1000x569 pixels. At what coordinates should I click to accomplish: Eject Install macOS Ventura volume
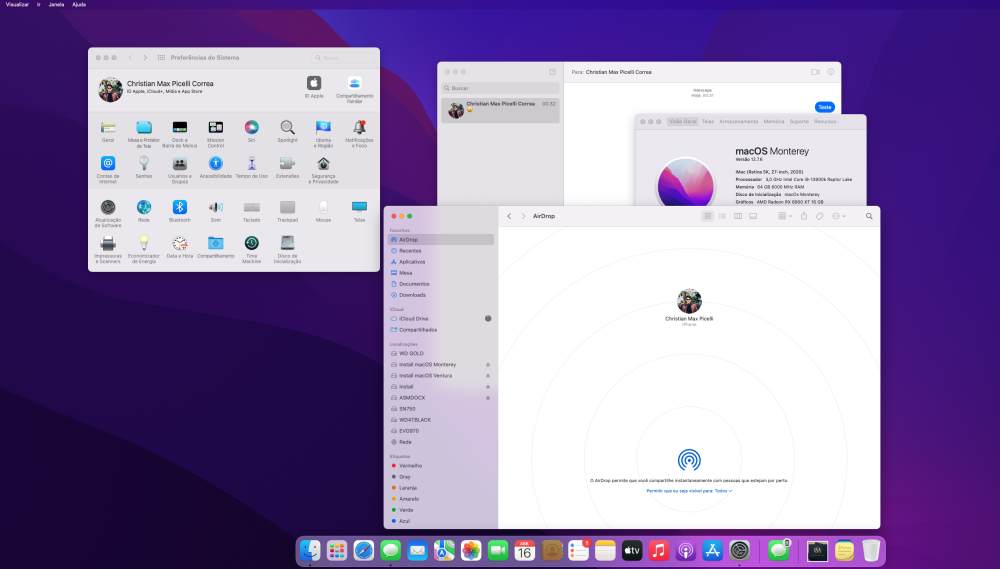point(488,376)
